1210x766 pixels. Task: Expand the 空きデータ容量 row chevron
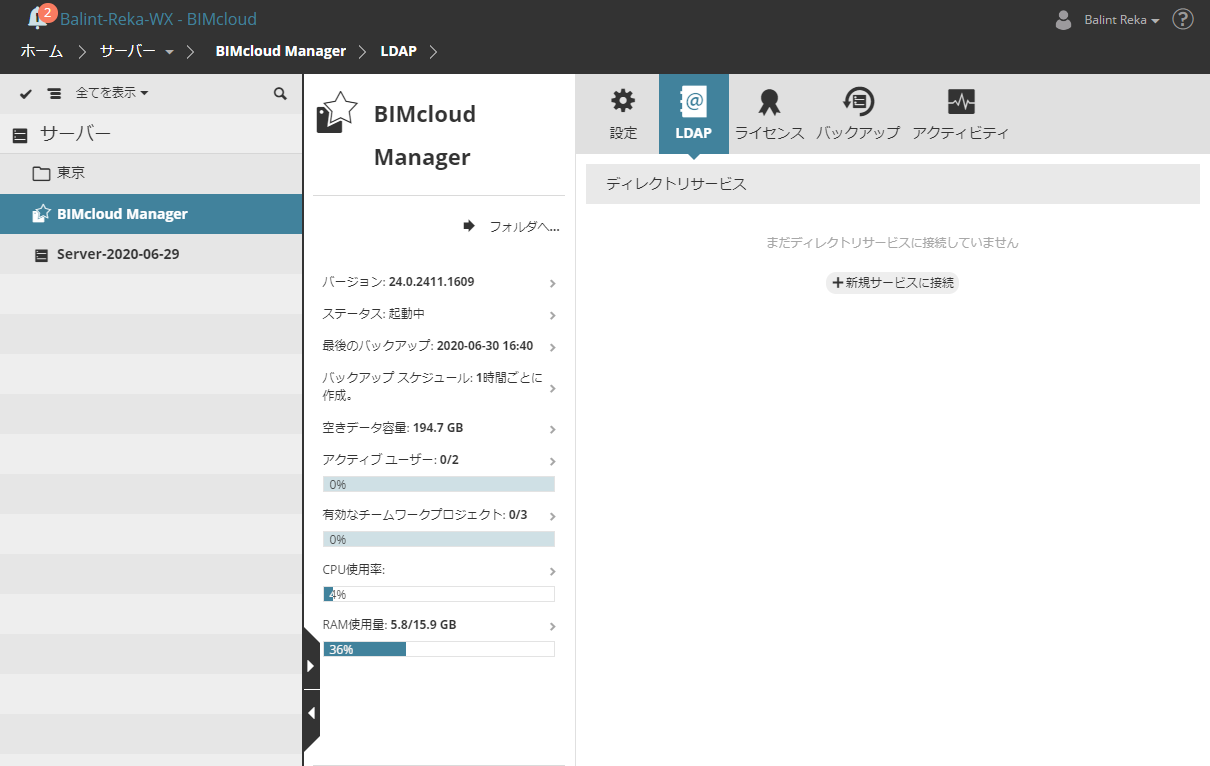click(553, 430)
